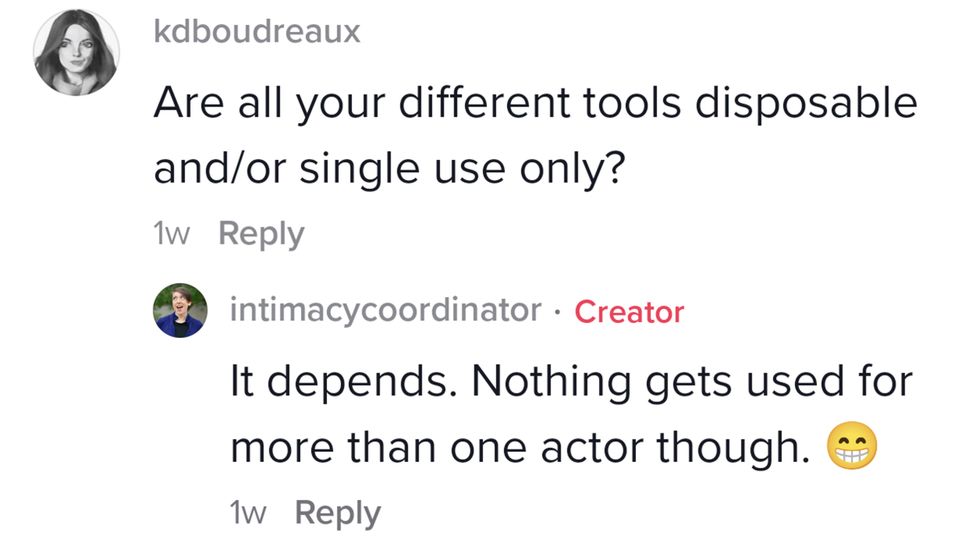
Task: Click the grinning emoji in the reply
Action: click(x=852, y=450)
